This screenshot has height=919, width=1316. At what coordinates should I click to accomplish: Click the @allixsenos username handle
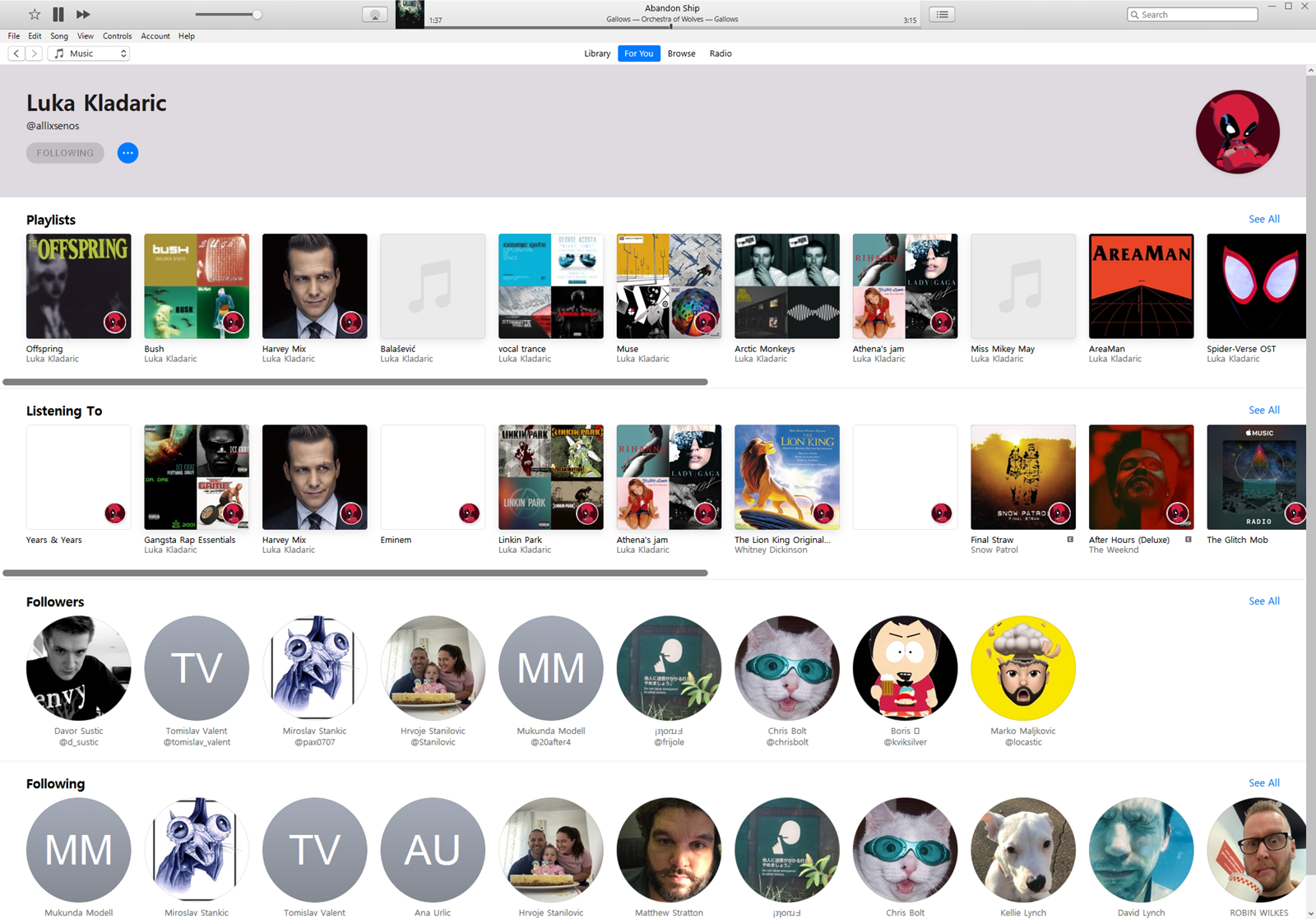[53, 126]
